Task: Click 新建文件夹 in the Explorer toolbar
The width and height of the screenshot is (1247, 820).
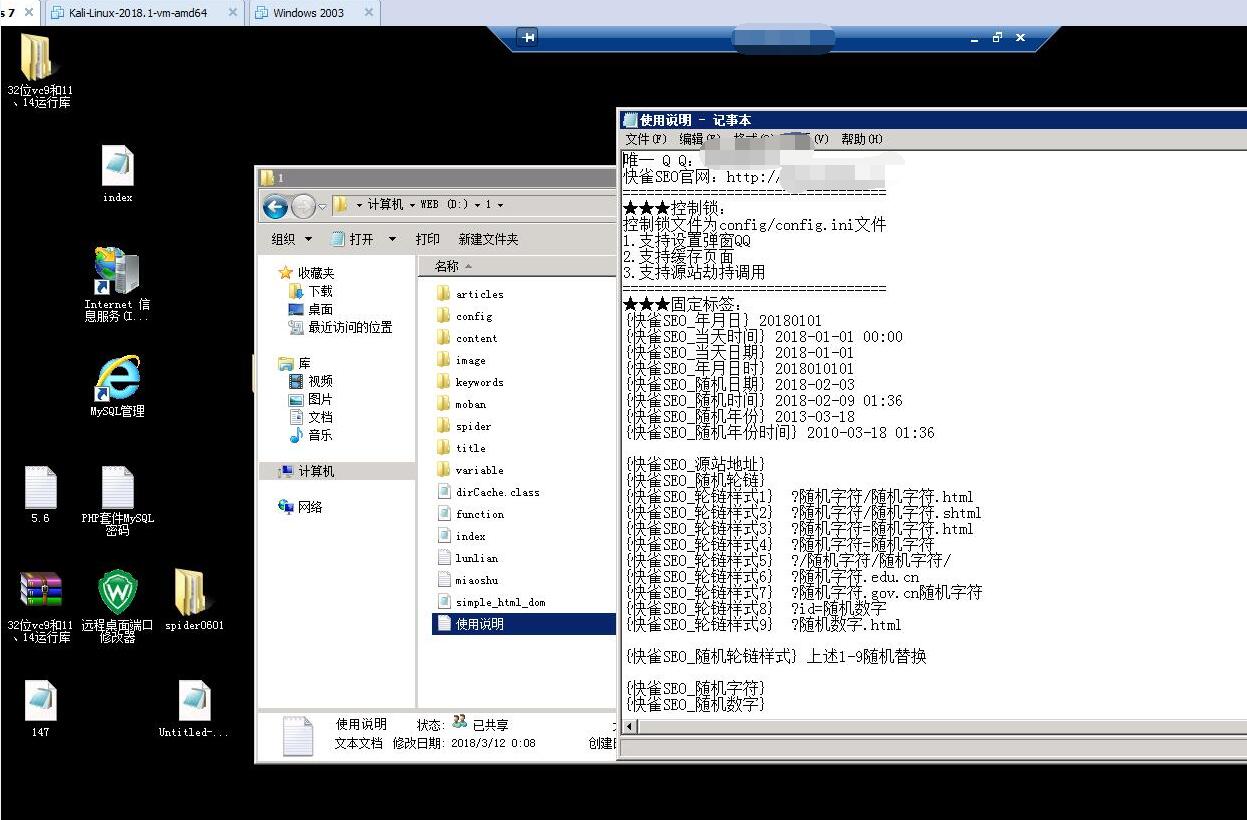Action: point(488,239)
